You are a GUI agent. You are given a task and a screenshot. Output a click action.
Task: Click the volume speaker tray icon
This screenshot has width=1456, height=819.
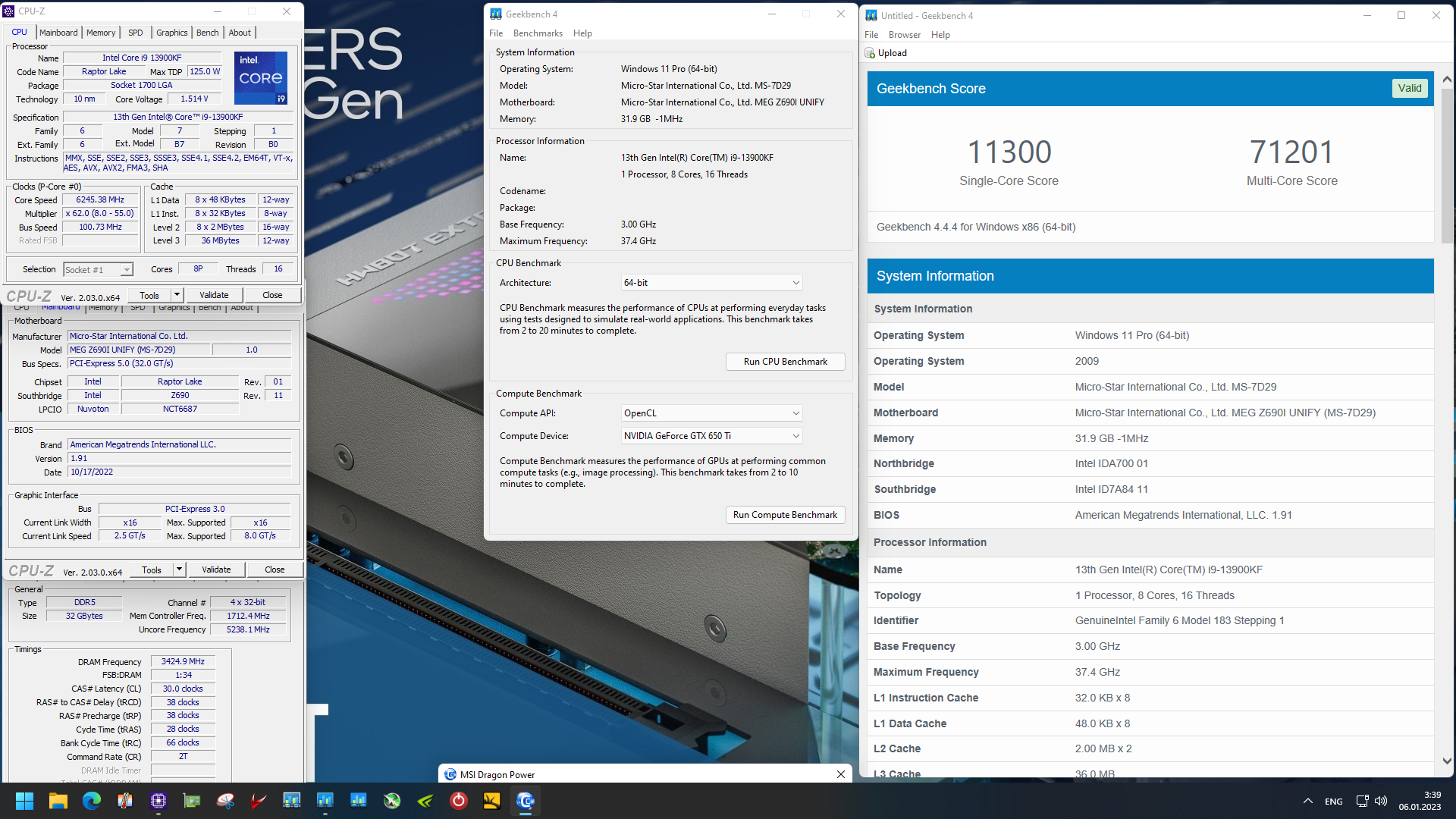coord(1381,801)
